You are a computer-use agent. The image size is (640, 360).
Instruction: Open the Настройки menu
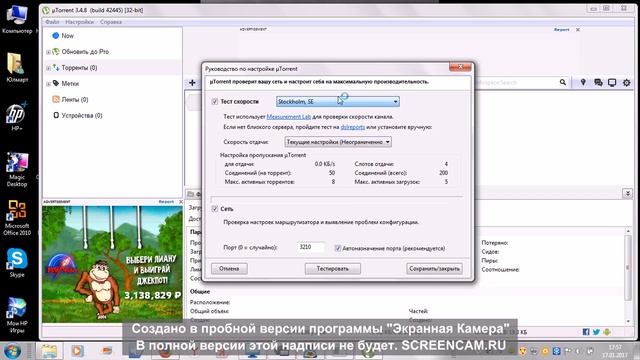pos(80,22)
